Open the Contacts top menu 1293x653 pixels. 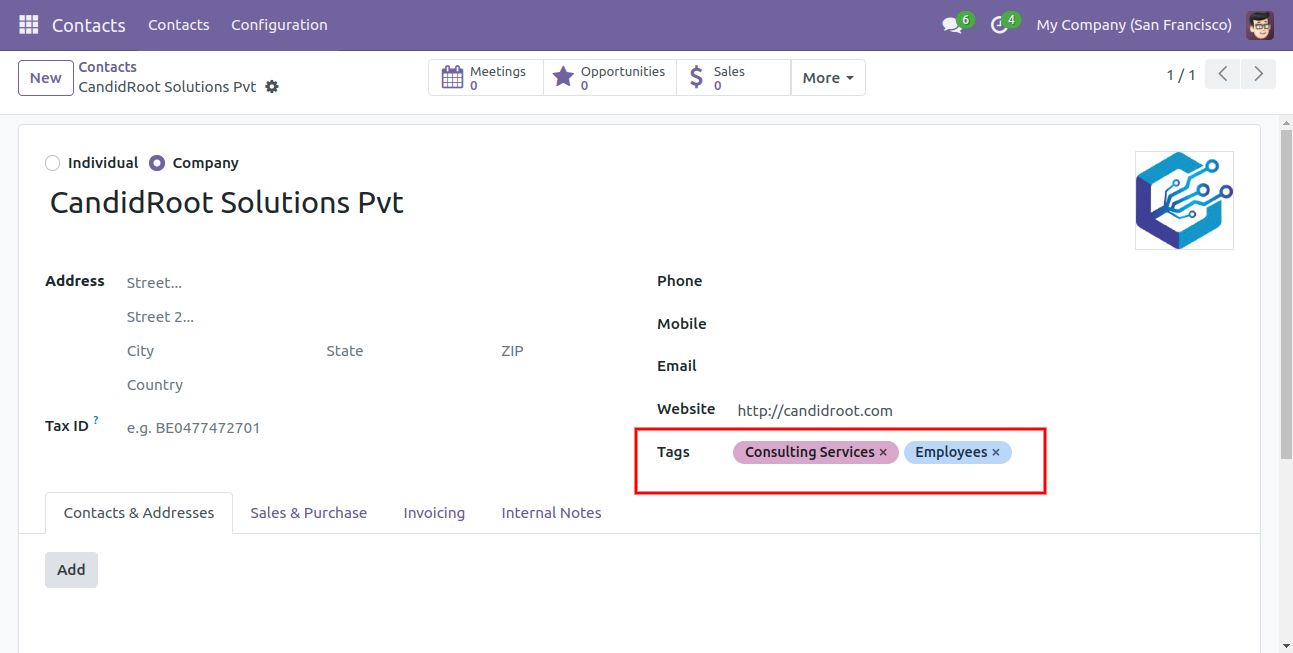coord(179,25)
